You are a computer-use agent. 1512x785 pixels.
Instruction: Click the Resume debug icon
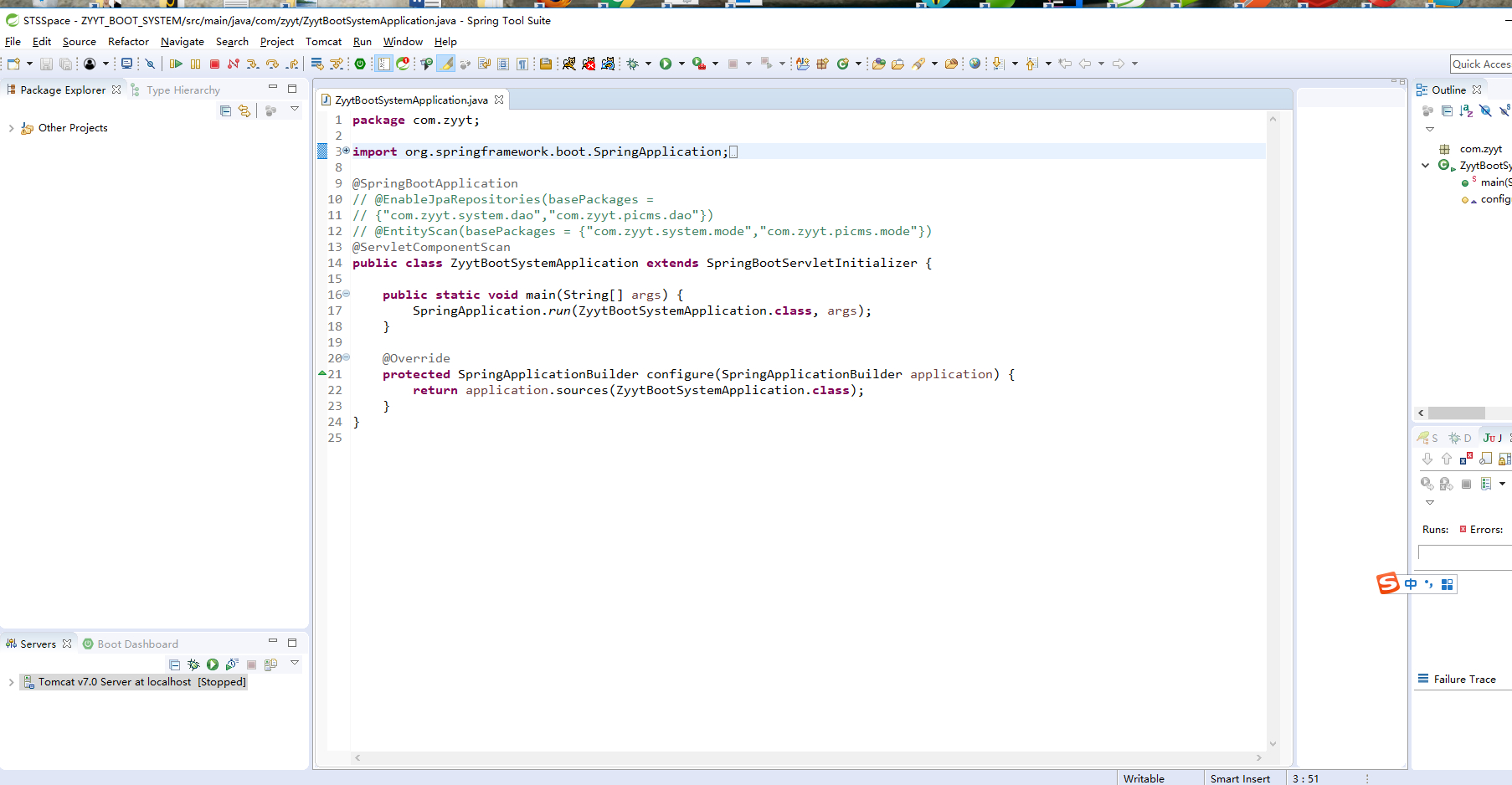click(176, 64)
